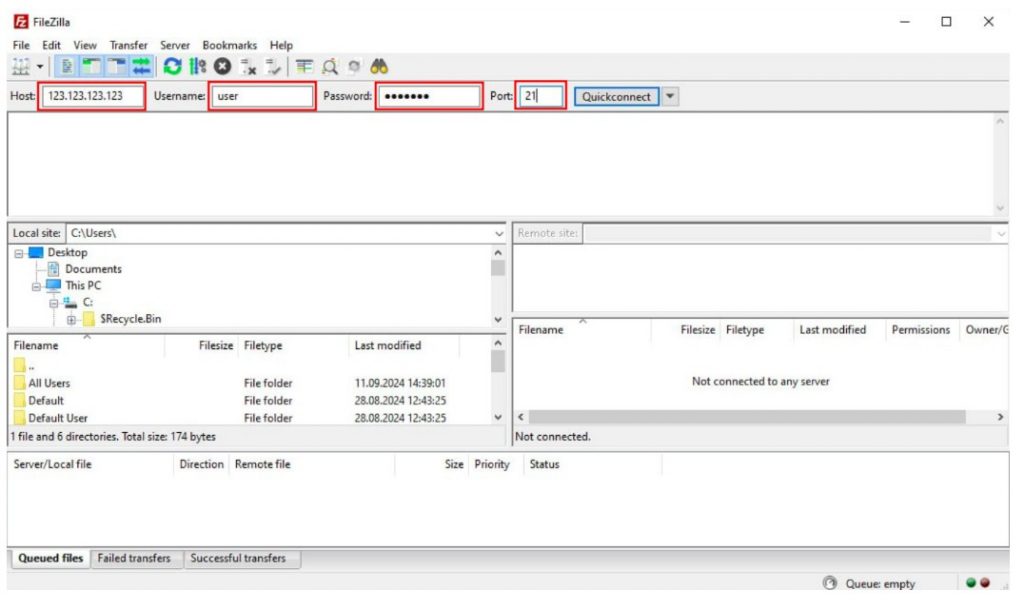1024x610 pixels.
Task: Click the Quickconnect button
Action: tap(616, 97)
